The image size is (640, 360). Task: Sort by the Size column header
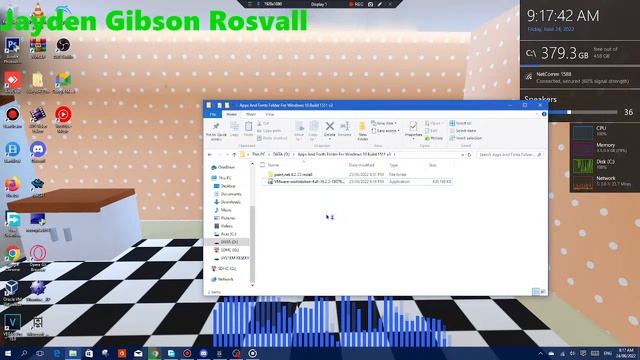click(432, 165)
